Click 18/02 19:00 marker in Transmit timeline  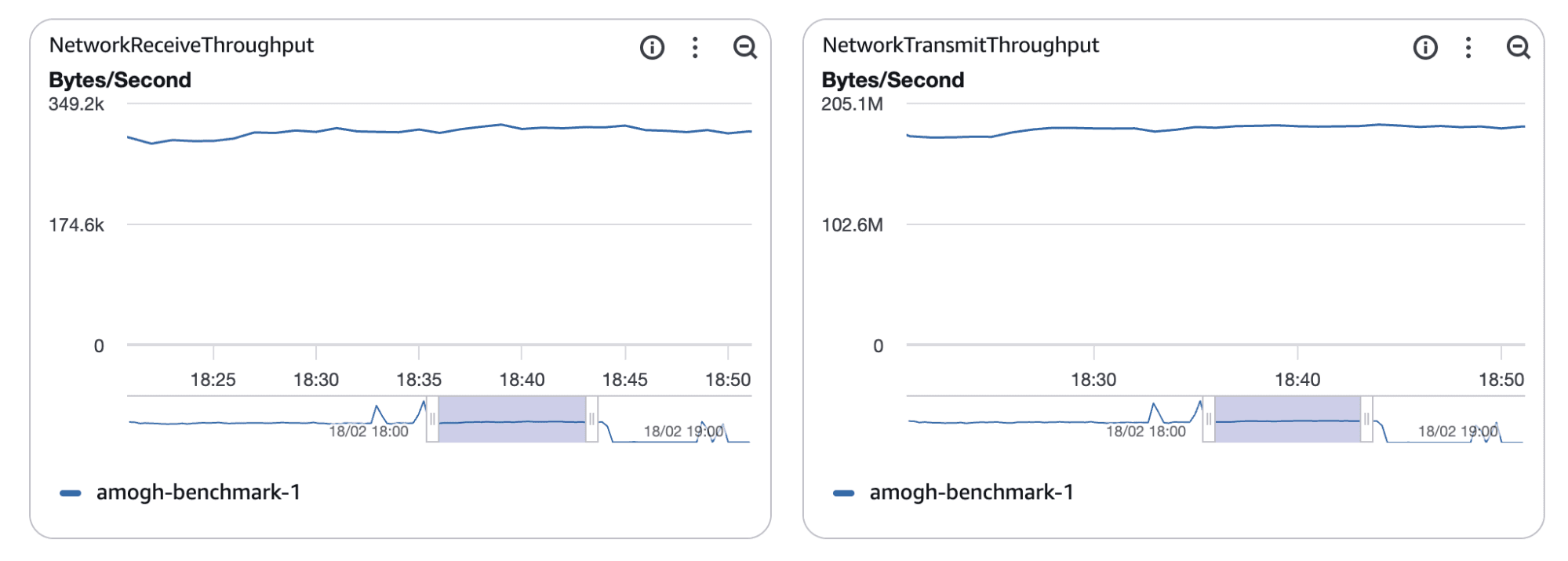1457,431
